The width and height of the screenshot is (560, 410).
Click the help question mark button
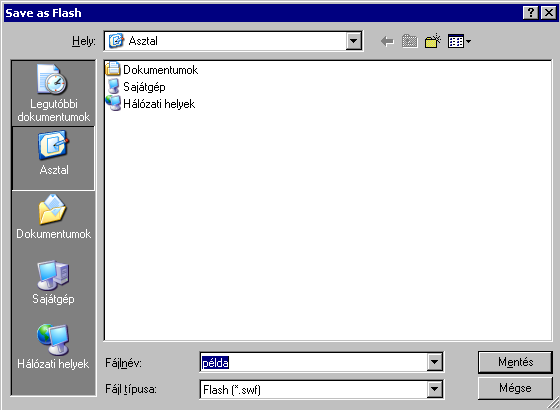[531, 13]
